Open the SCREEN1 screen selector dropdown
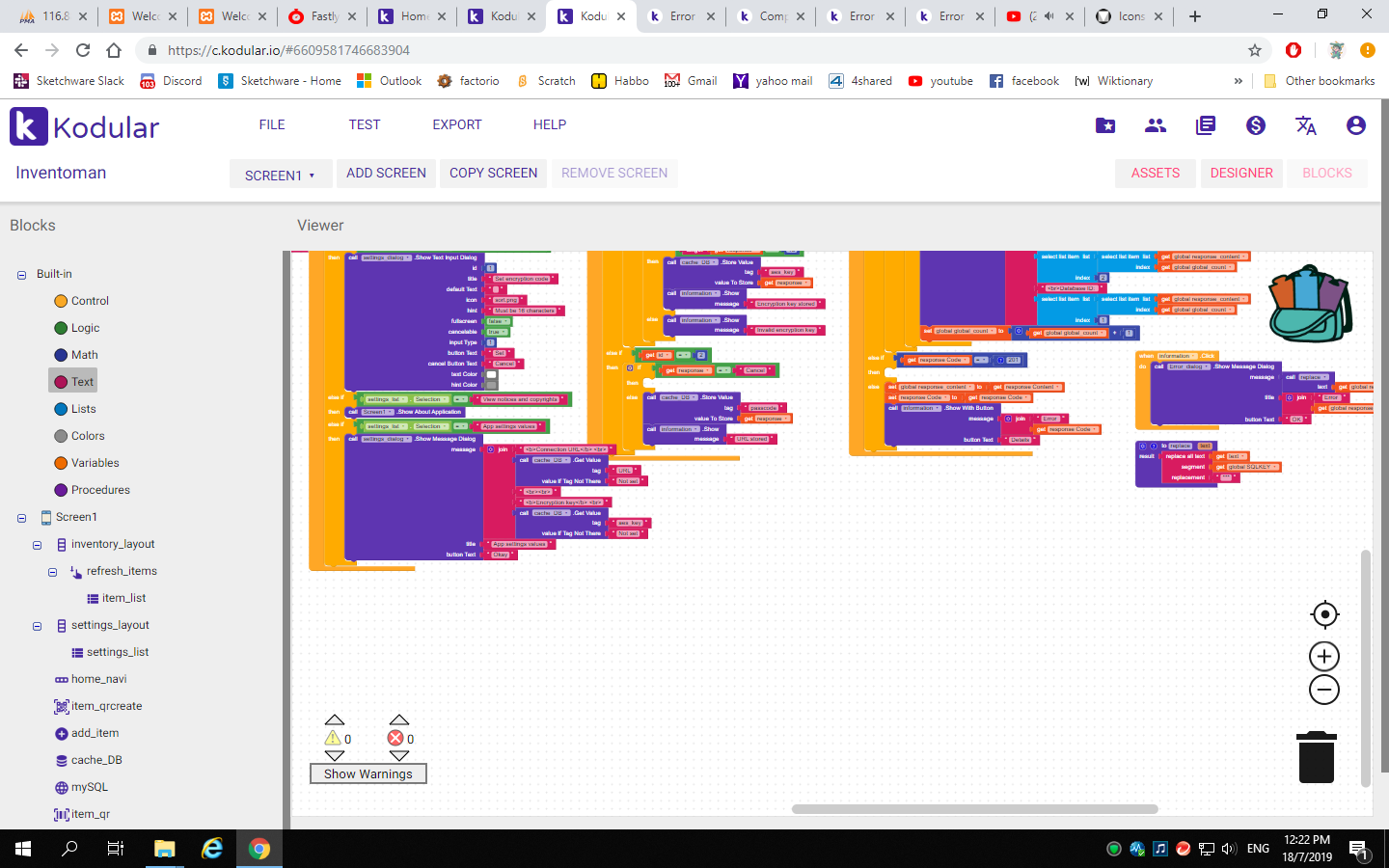This screenshot has height=868, width=1389. (x=281, y=175)
